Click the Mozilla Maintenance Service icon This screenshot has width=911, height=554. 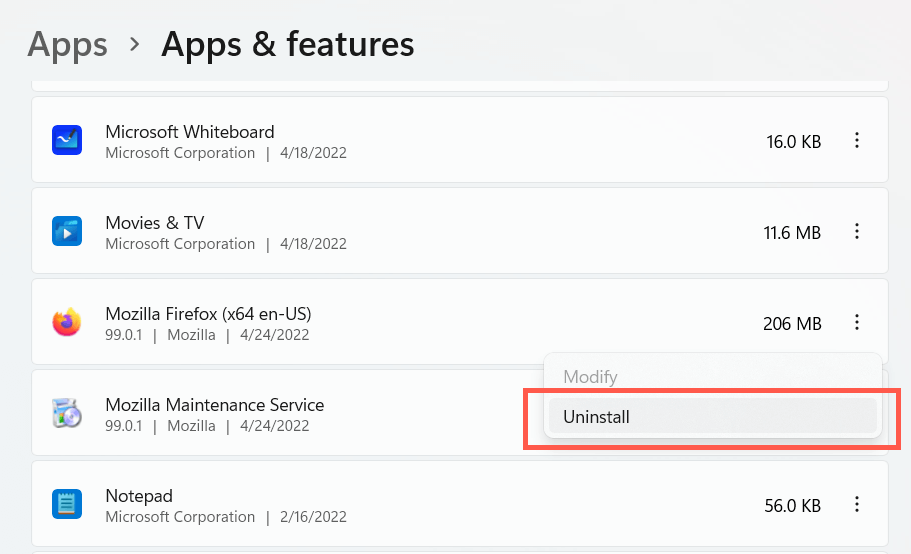pos(66,413)
